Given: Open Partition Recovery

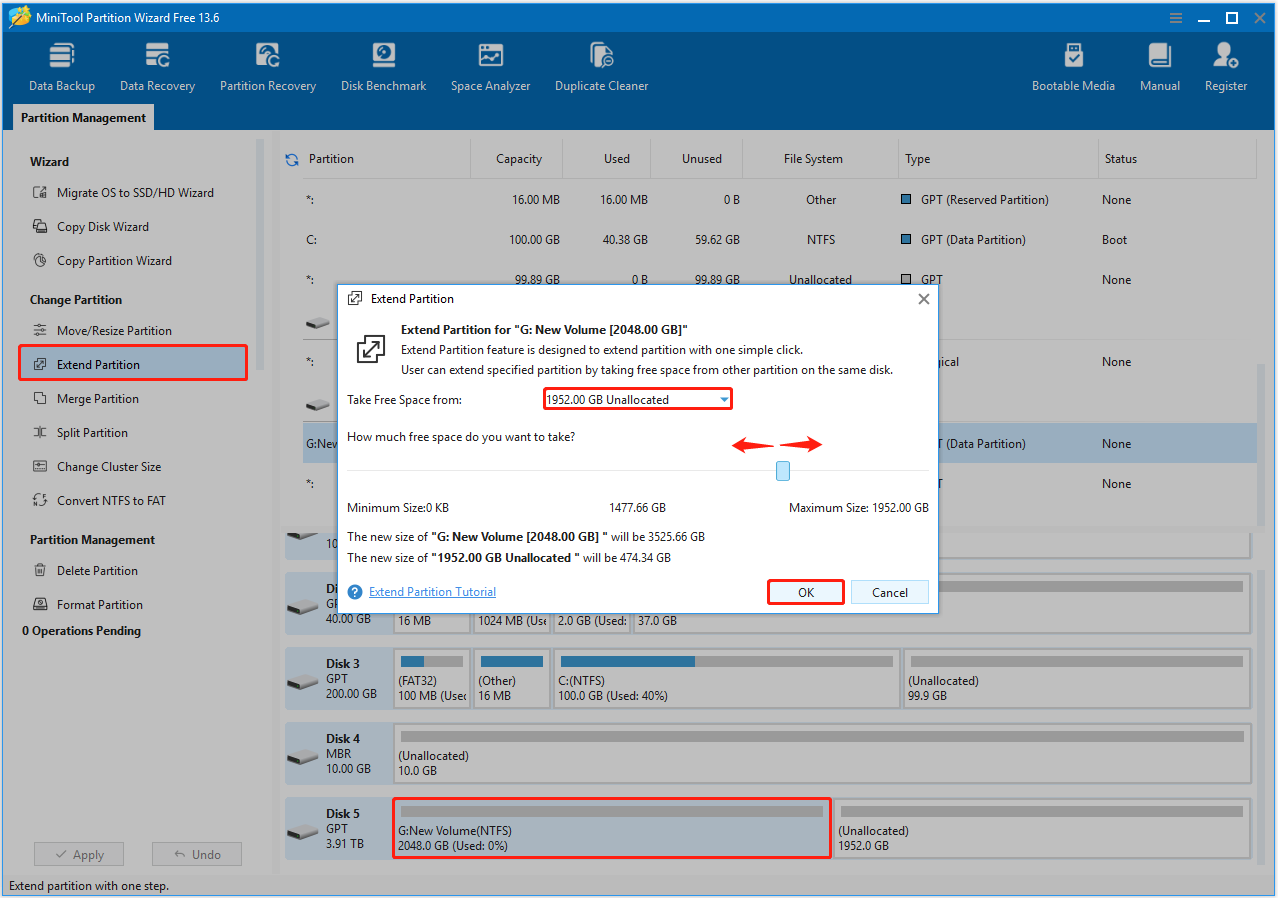Looking at the screenshot, I should (x=267, y=65).
